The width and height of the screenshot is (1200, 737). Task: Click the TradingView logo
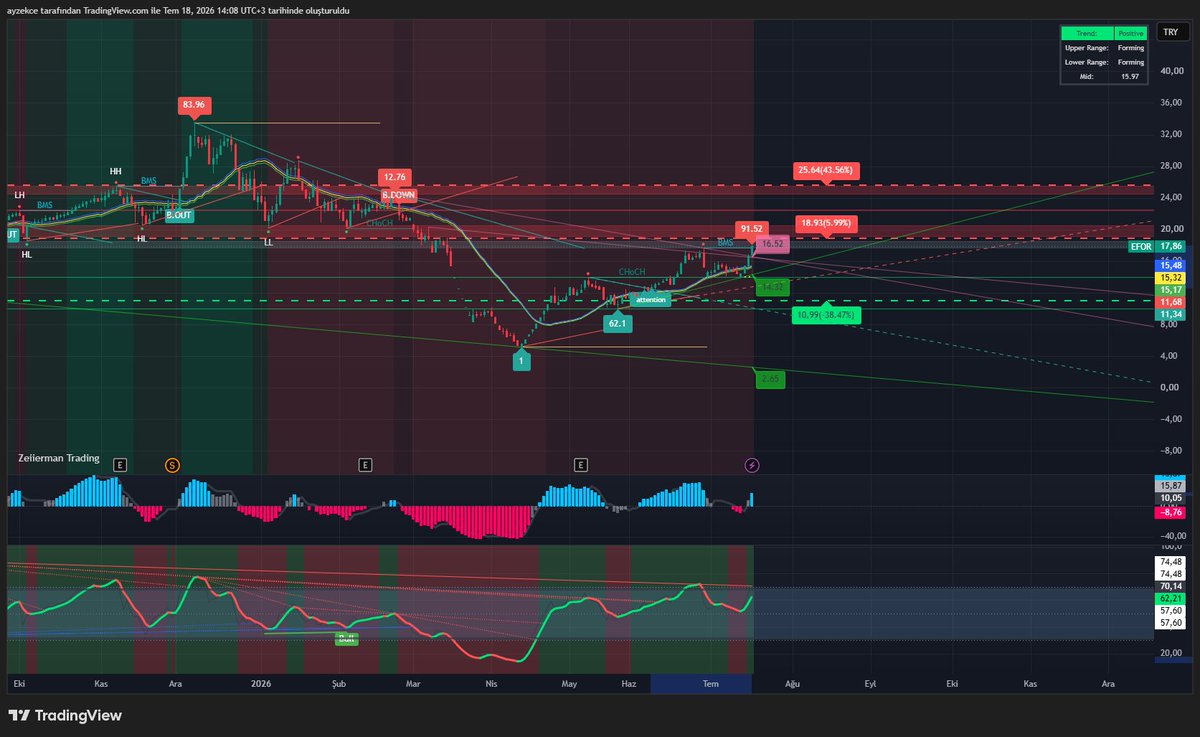[x=65, y=715]
